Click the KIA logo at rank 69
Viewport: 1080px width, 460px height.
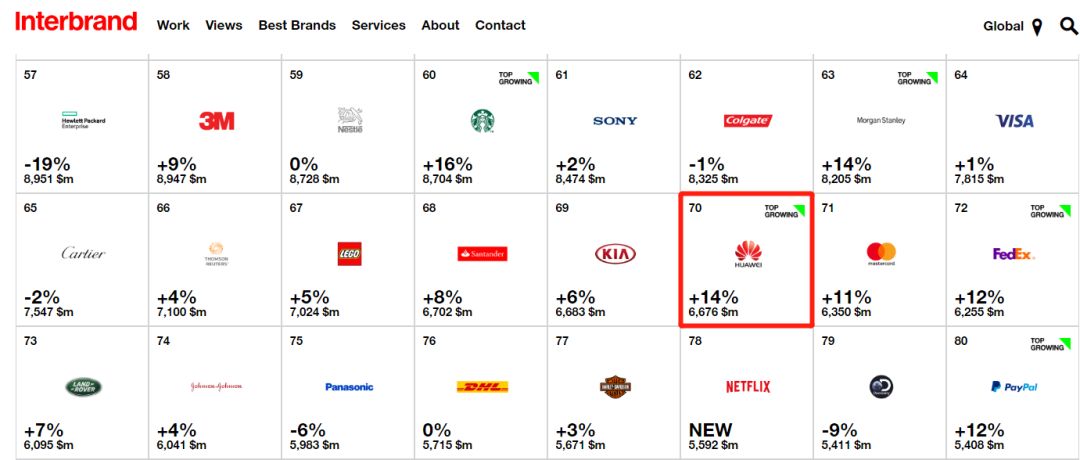615,254
